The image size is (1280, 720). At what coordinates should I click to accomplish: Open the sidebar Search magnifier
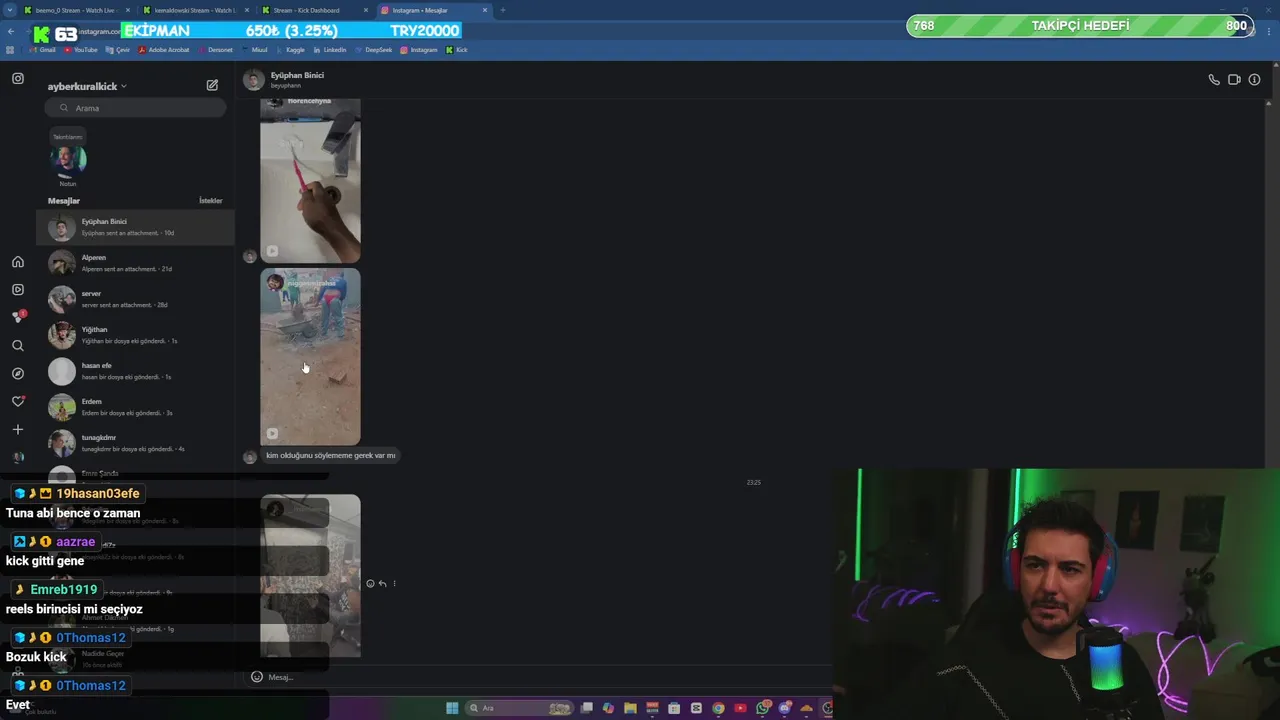[18, 346]
